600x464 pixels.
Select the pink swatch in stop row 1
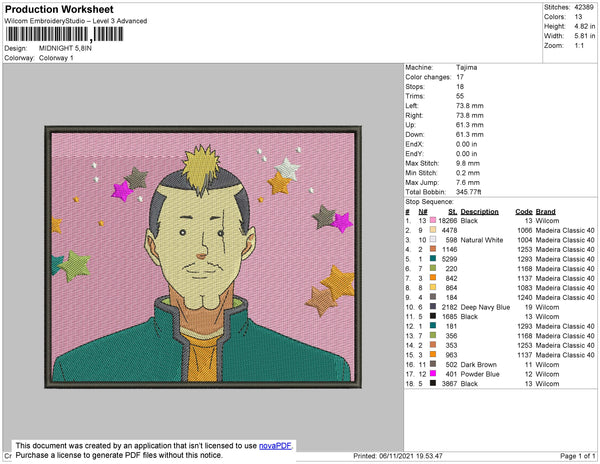pyautogui.click(x=433, y=221)
